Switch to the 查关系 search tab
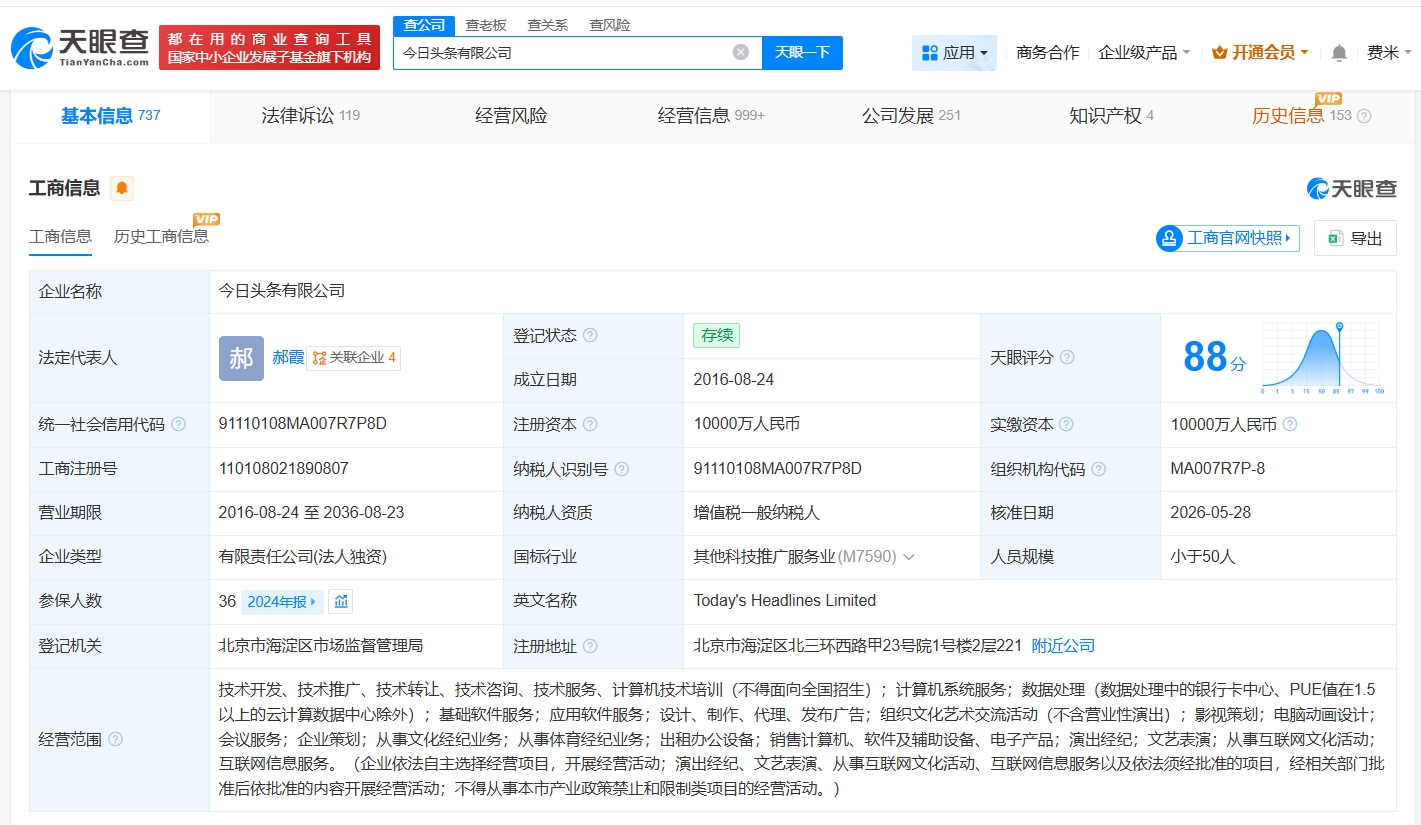Viewport: 1421px width, 825px height. click(548, 25)
